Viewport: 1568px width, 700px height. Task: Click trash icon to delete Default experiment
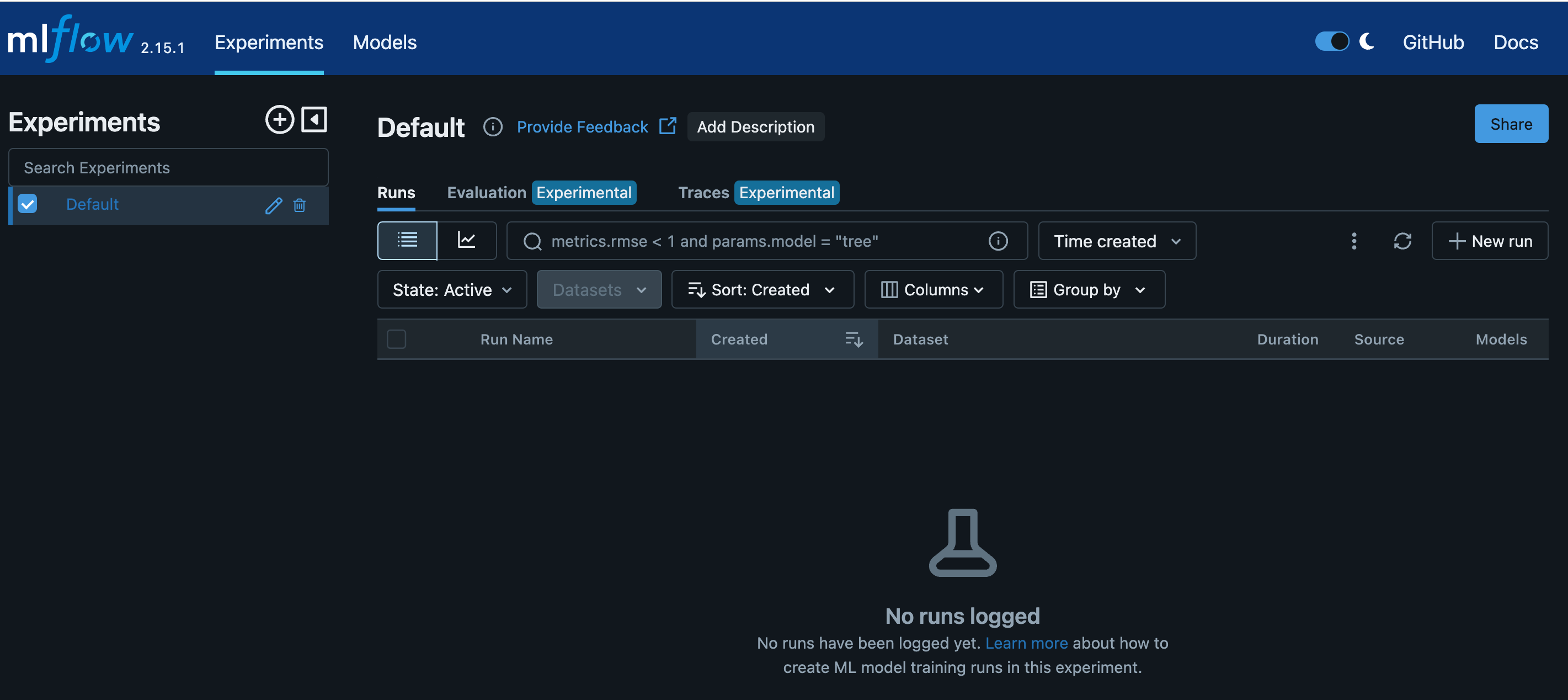pos(299,205)
